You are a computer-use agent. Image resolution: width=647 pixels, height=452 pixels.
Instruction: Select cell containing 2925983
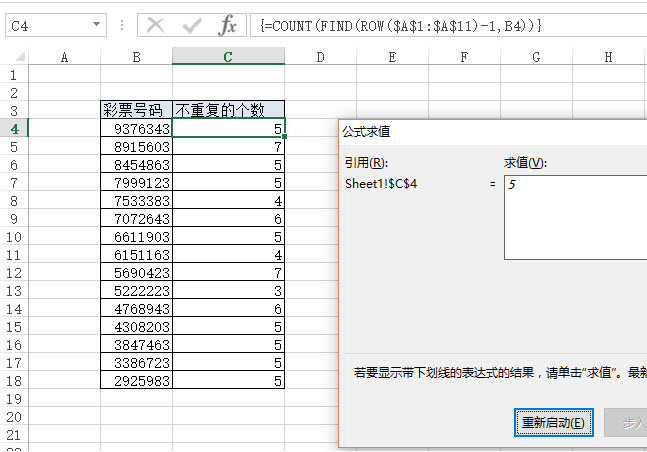pyautogui.click(x=136, y=381)
